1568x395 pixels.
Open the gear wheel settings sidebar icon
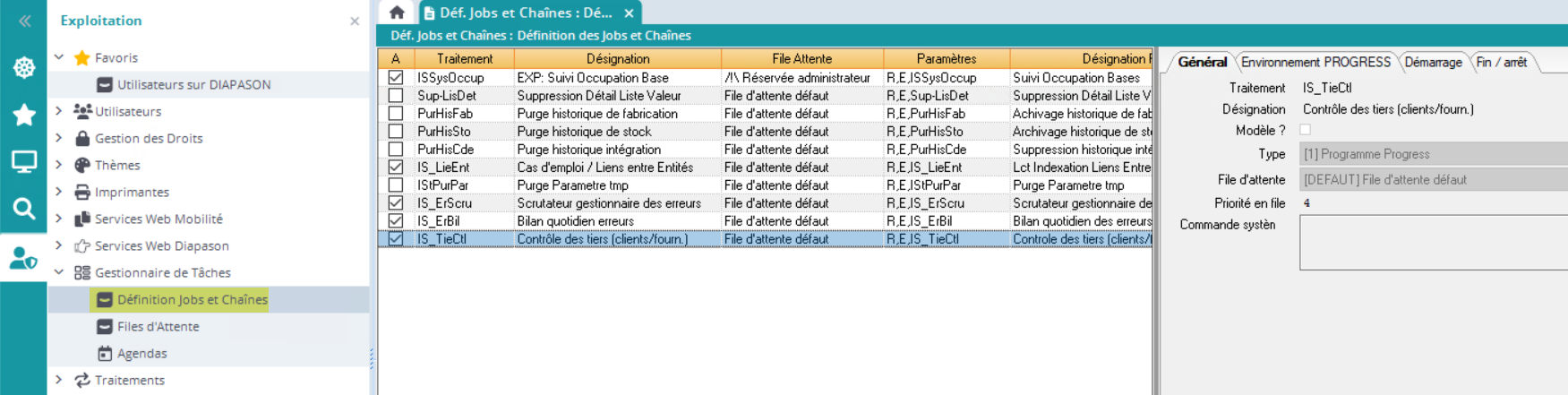click(24, 67)
